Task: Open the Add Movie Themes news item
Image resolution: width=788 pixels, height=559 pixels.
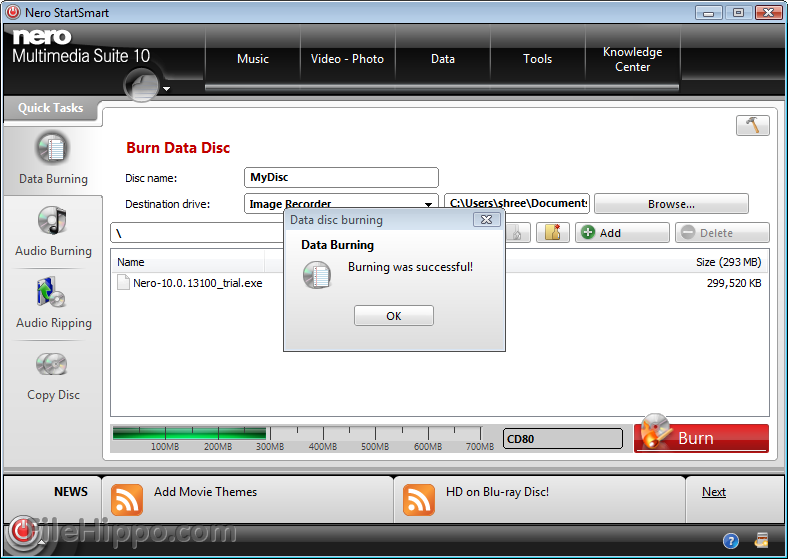Action: [205, 492]
